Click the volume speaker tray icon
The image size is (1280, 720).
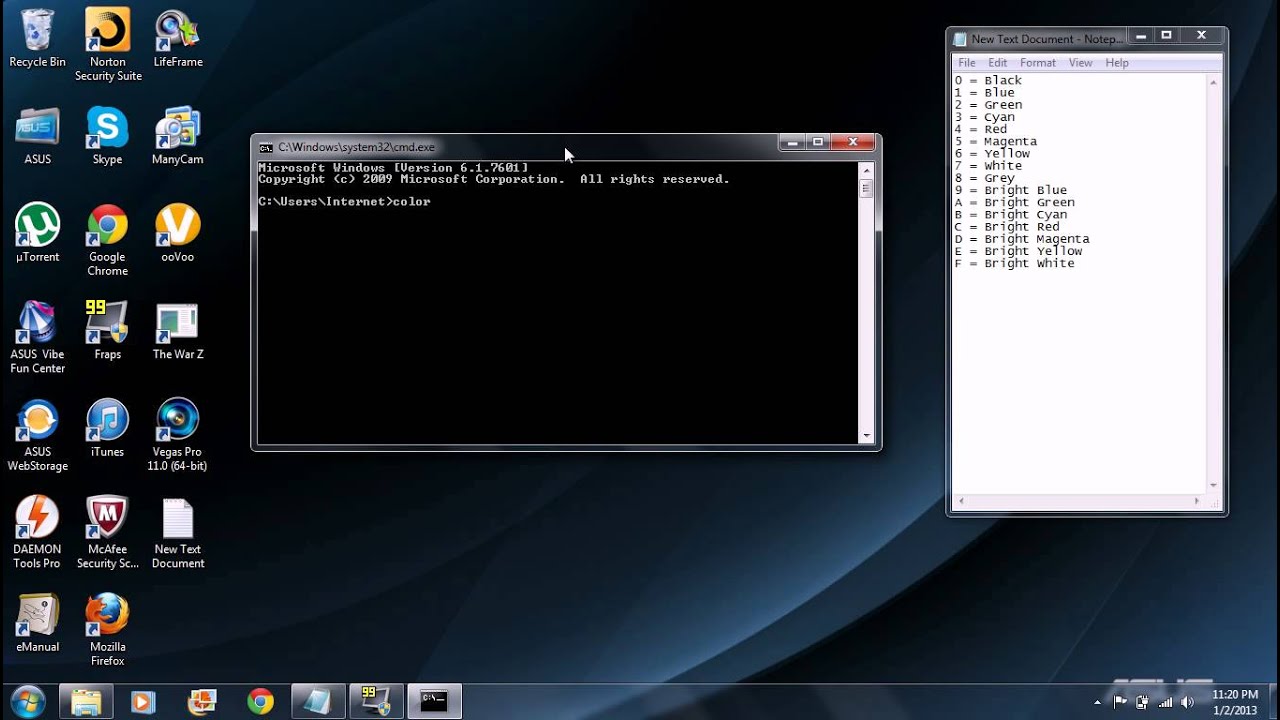(x=1187, y=702)
